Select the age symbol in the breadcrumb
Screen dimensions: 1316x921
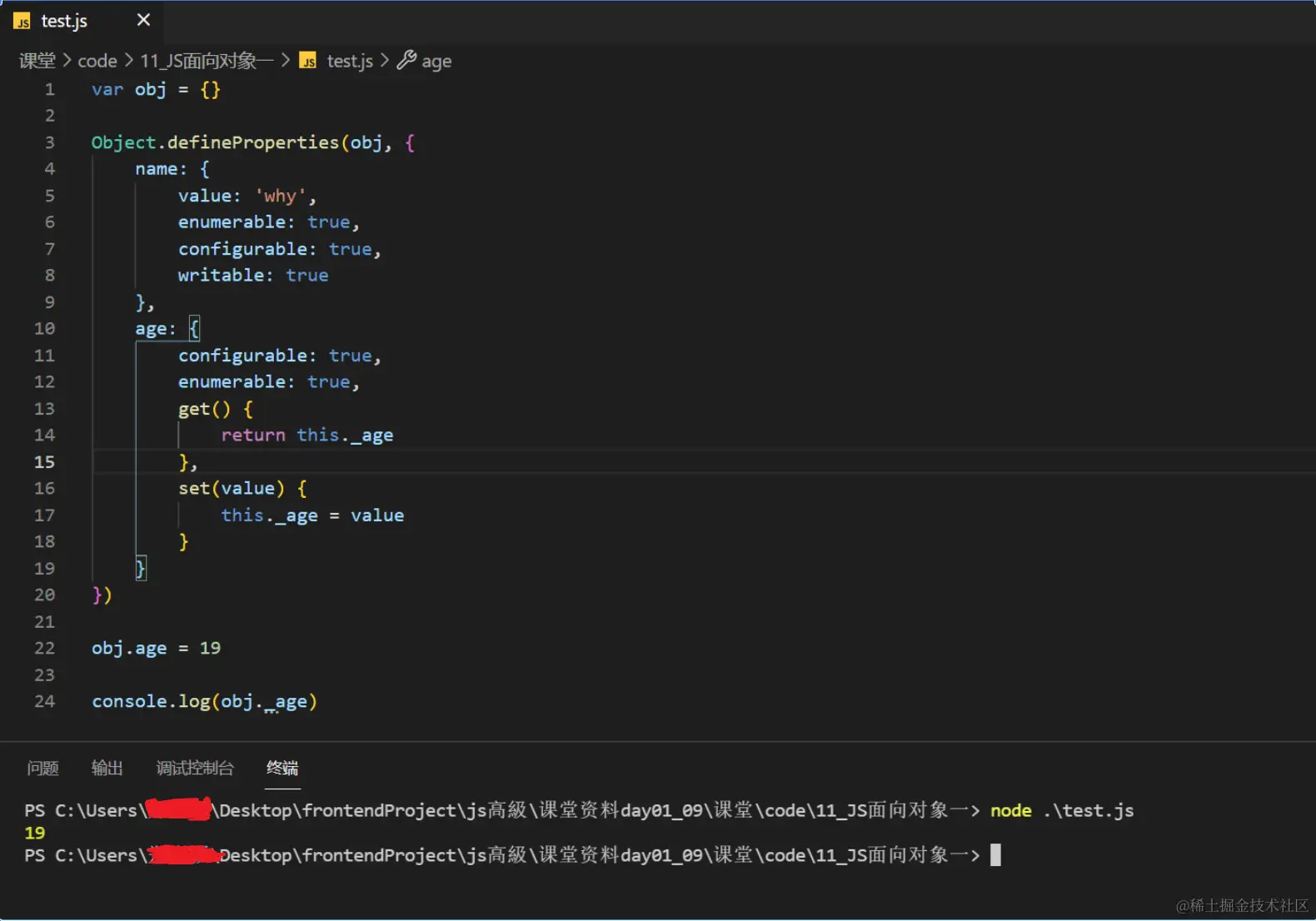pyautogui.click(x=436, y=62)
